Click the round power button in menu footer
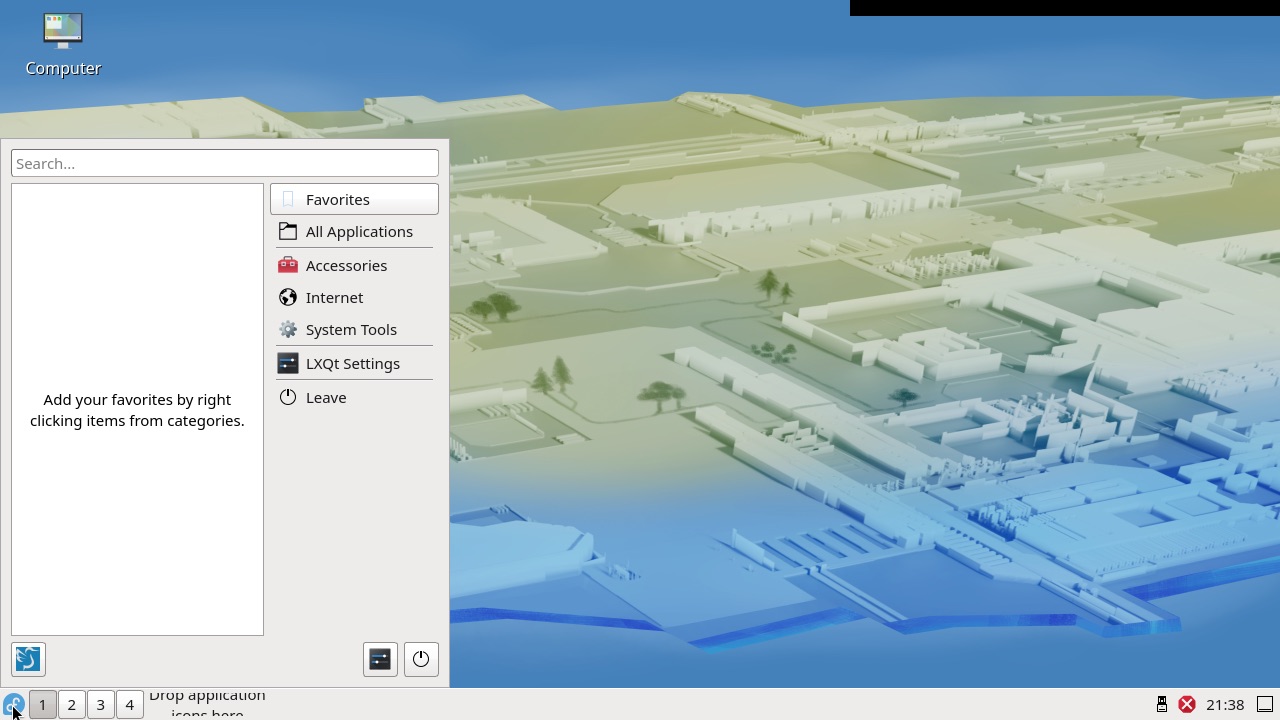 (x=421, y=659)
